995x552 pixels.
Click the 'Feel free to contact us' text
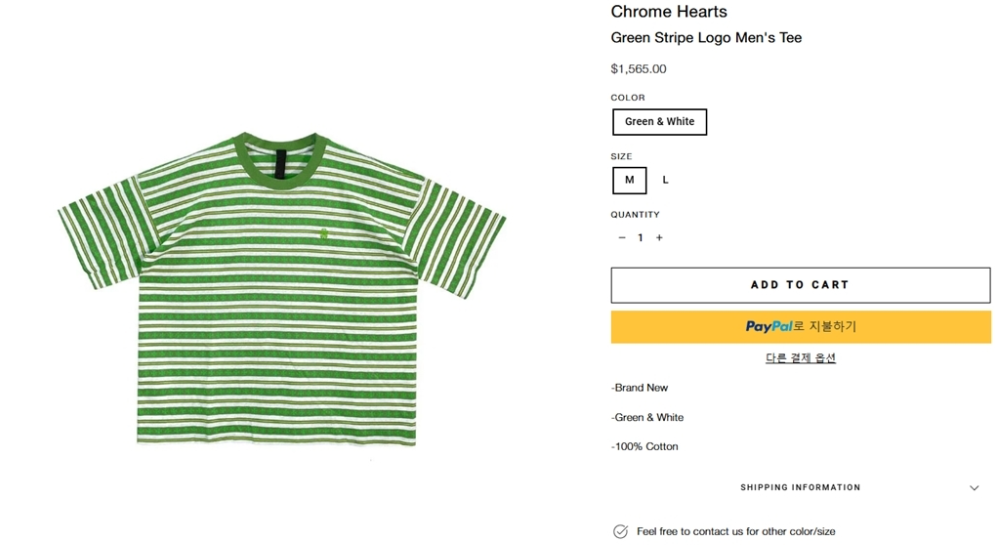click(735, 531)
